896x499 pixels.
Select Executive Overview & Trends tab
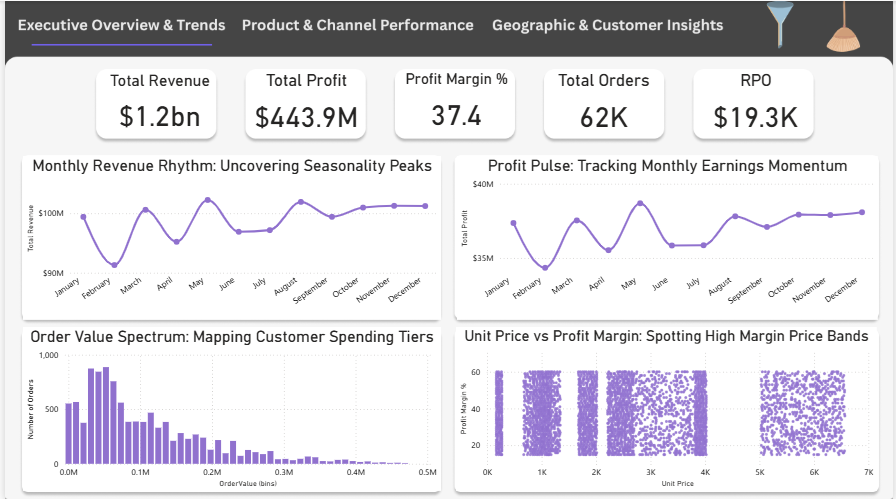click(121, 25)
